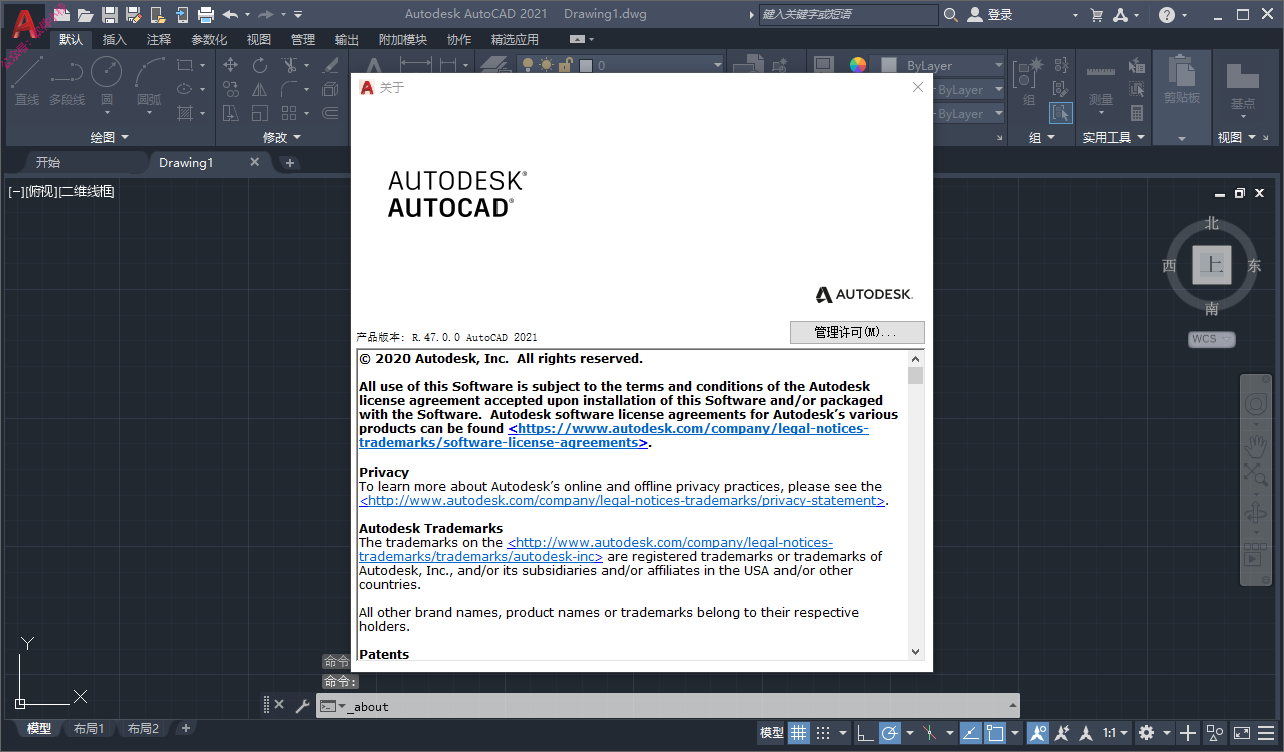Click the Save icon in quick access toolbar

click(110, 14)
